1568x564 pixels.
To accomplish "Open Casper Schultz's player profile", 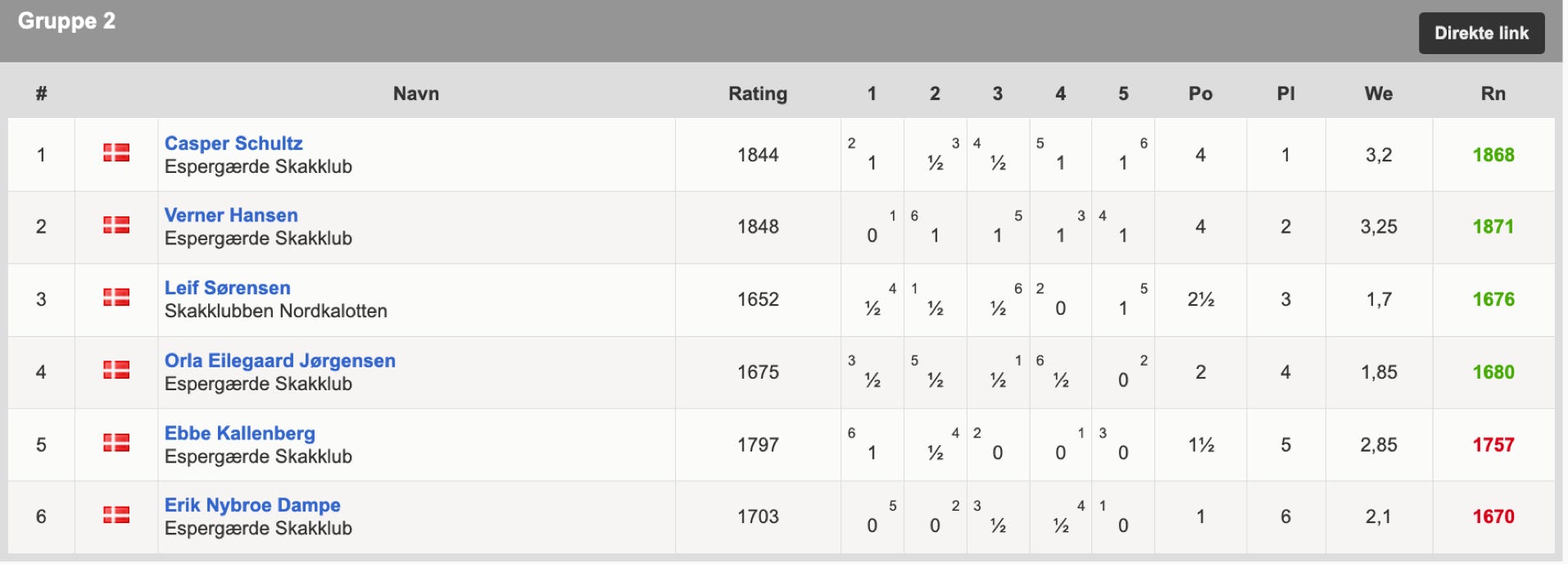I will [x=233, y=143].
